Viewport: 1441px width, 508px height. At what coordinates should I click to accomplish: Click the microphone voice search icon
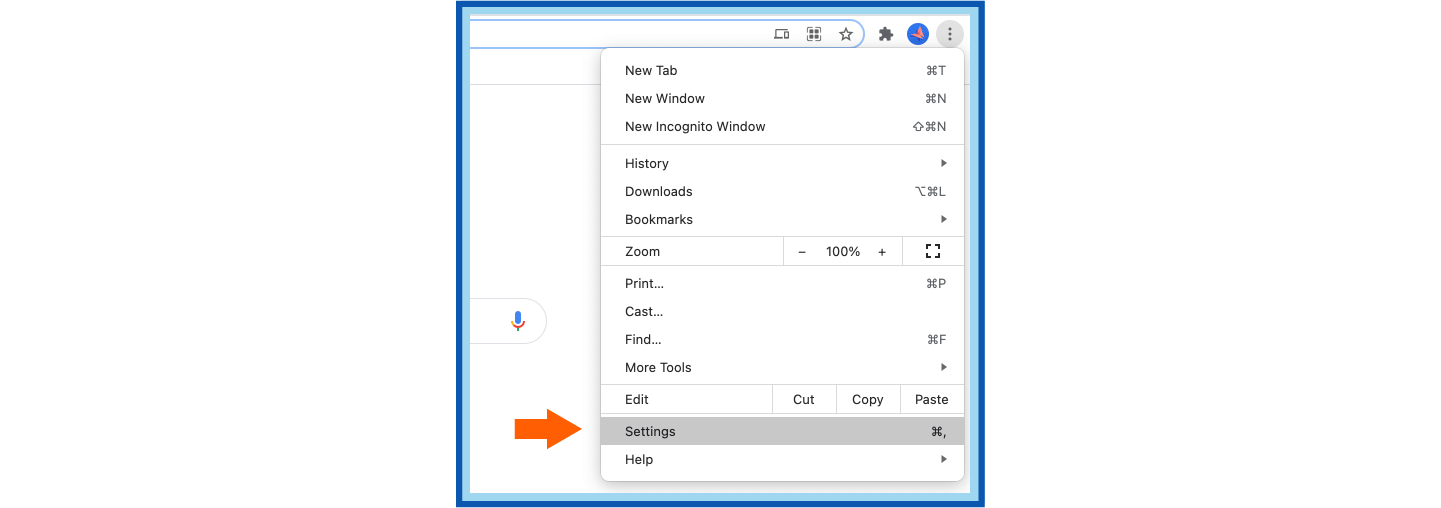[x=517, y=321]
